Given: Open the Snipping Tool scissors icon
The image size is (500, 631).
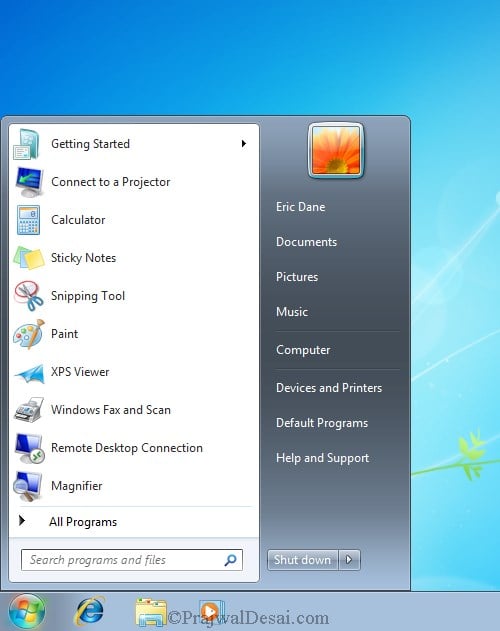Looking at the screenshot, I should pyautogui.click(x=28, y=296).
